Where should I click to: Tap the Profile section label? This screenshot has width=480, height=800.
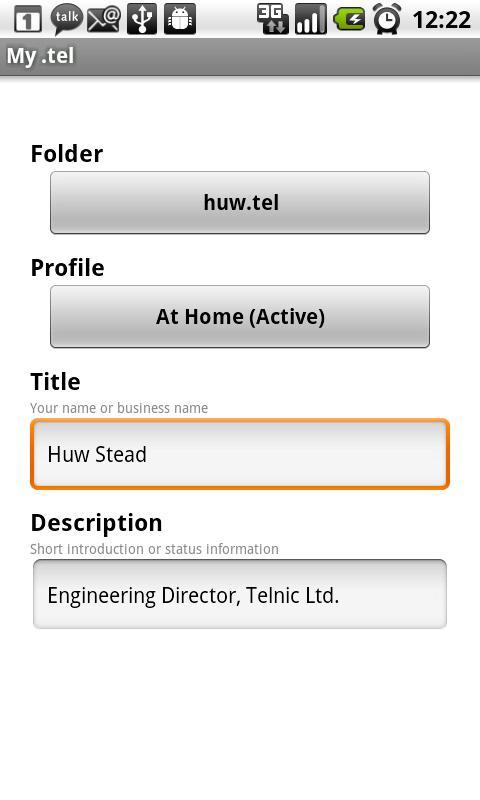coord(67,268)
